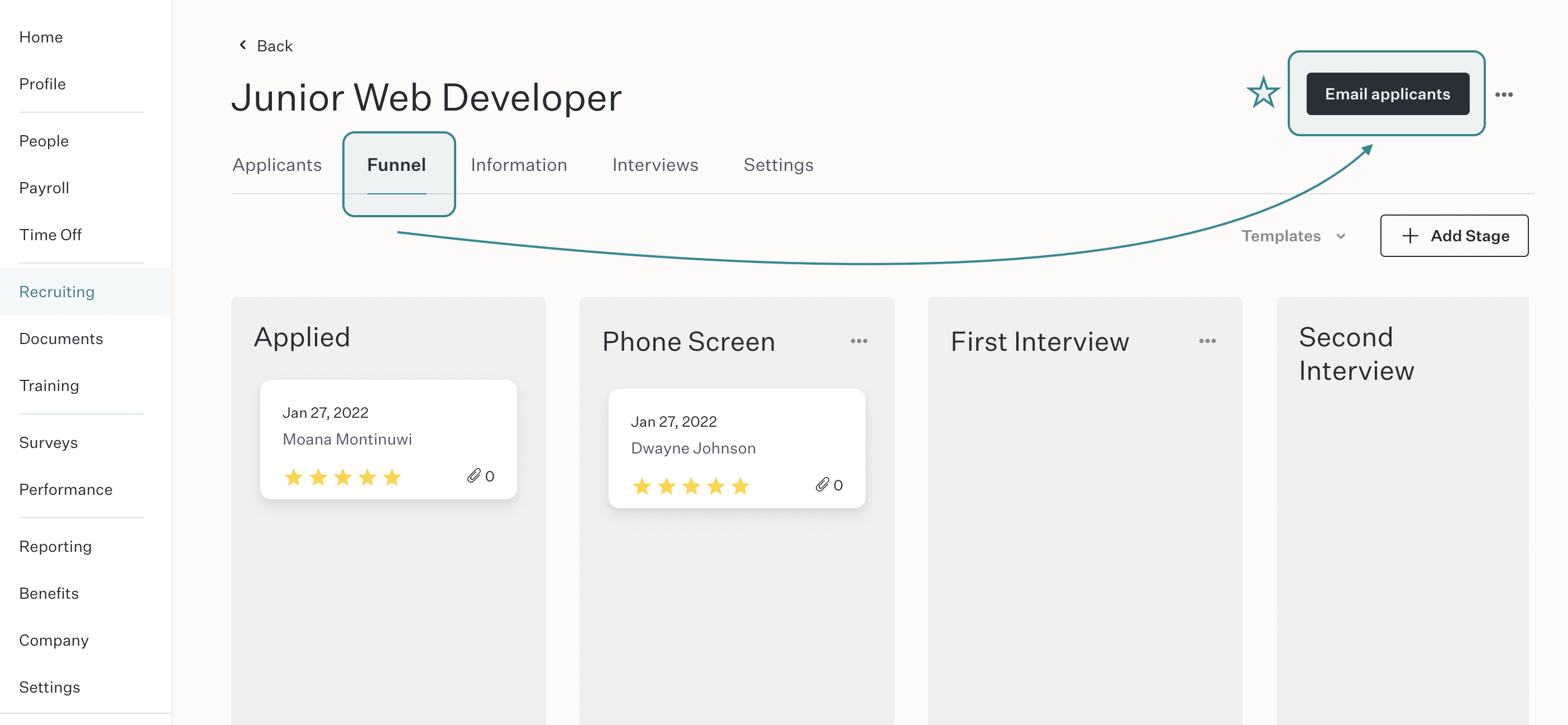Click the Email applicants button

1387,94
